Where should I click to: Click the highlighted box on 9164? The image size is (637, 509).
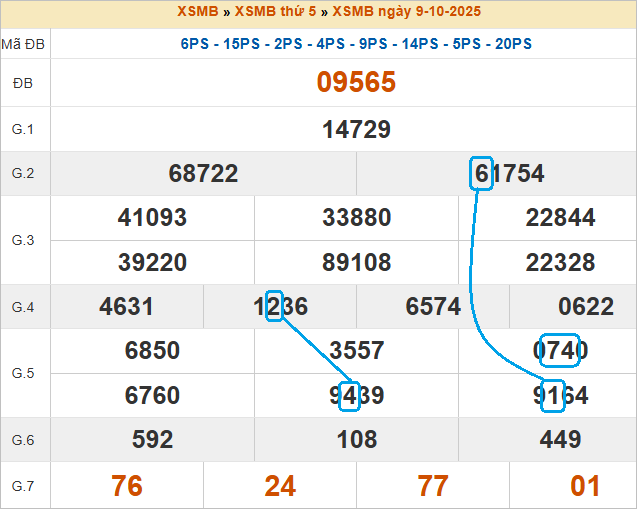pyautogui.click(x=553, y=396)
